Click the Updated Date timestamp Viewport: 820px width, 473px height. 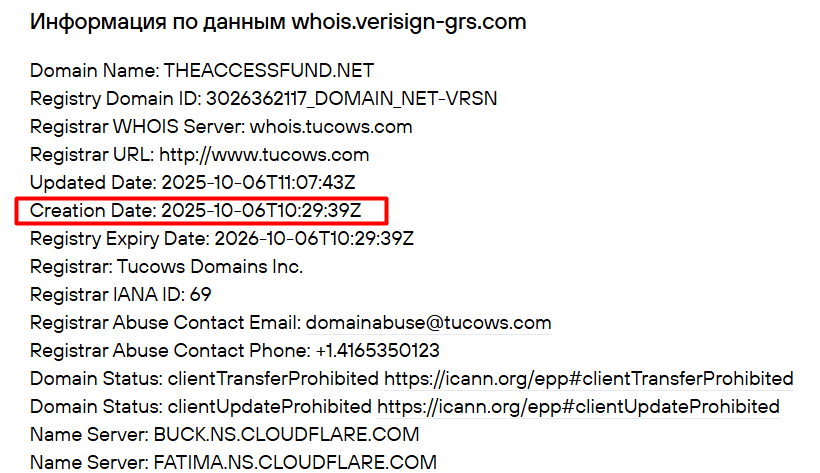coord(258,183)
